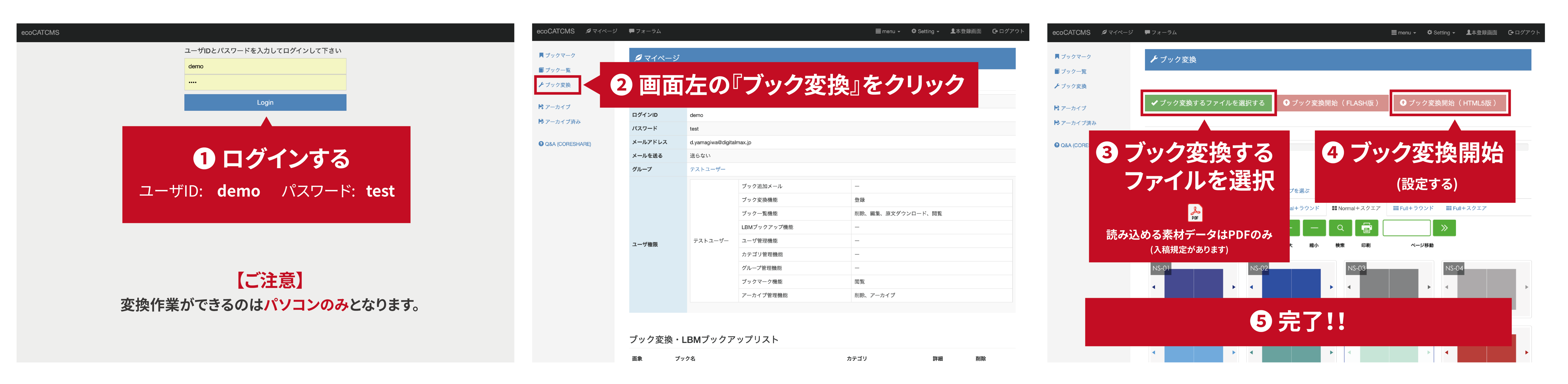
Task: Click the leaf icon beside マイページ in My Page navbar
Action: coord(589,31)
